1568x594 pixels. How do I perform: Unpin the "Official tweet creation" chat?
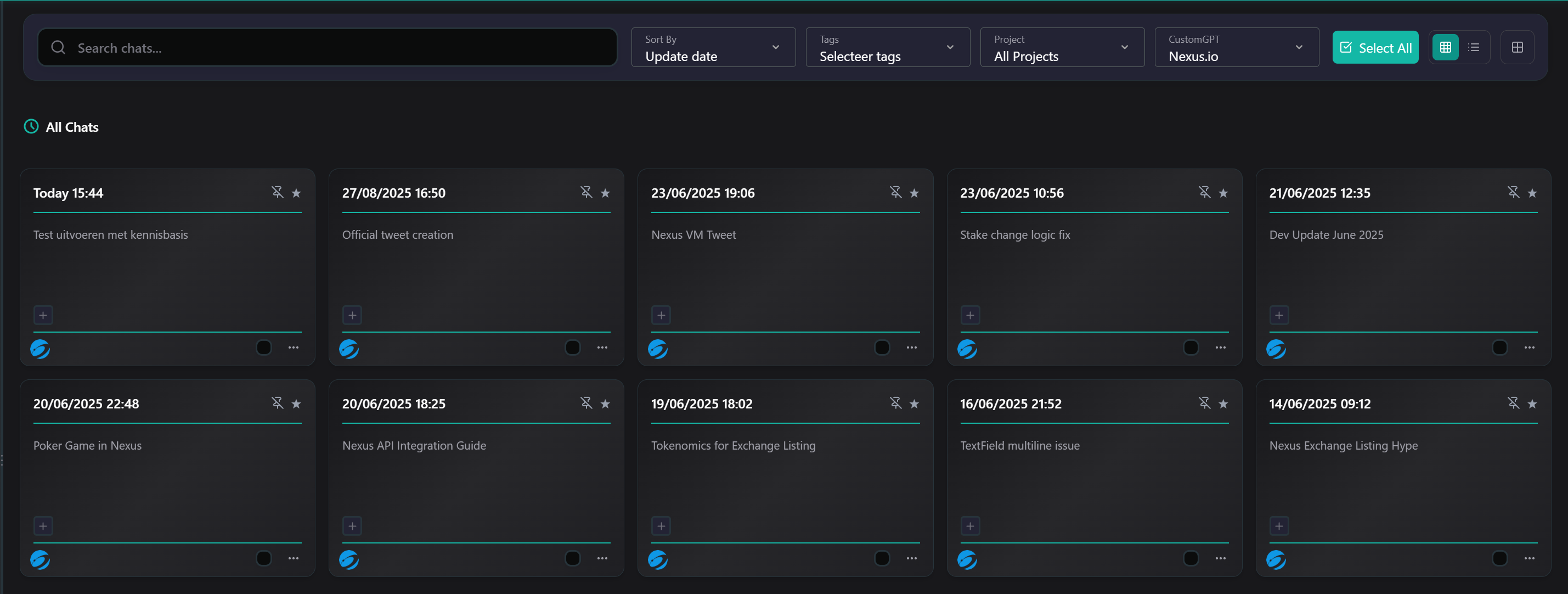586,192
